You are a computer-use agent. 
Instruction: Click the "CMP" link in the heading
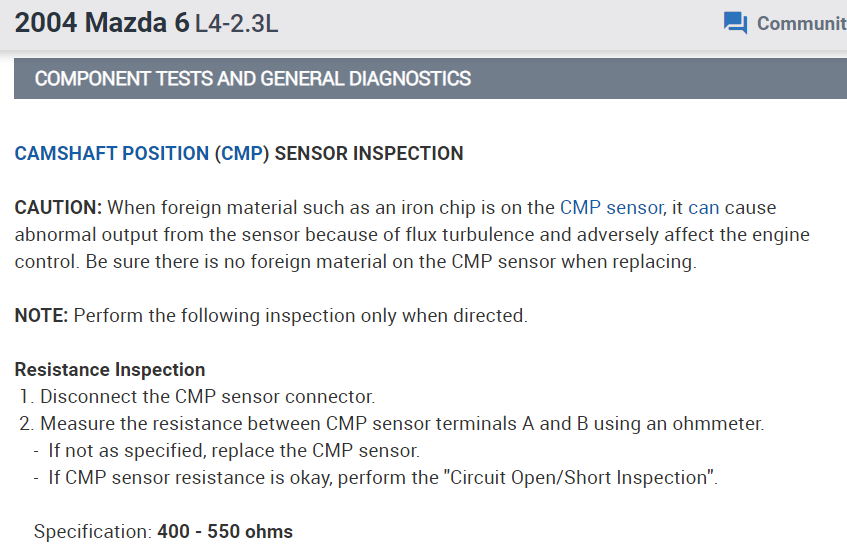coord(240,154)
